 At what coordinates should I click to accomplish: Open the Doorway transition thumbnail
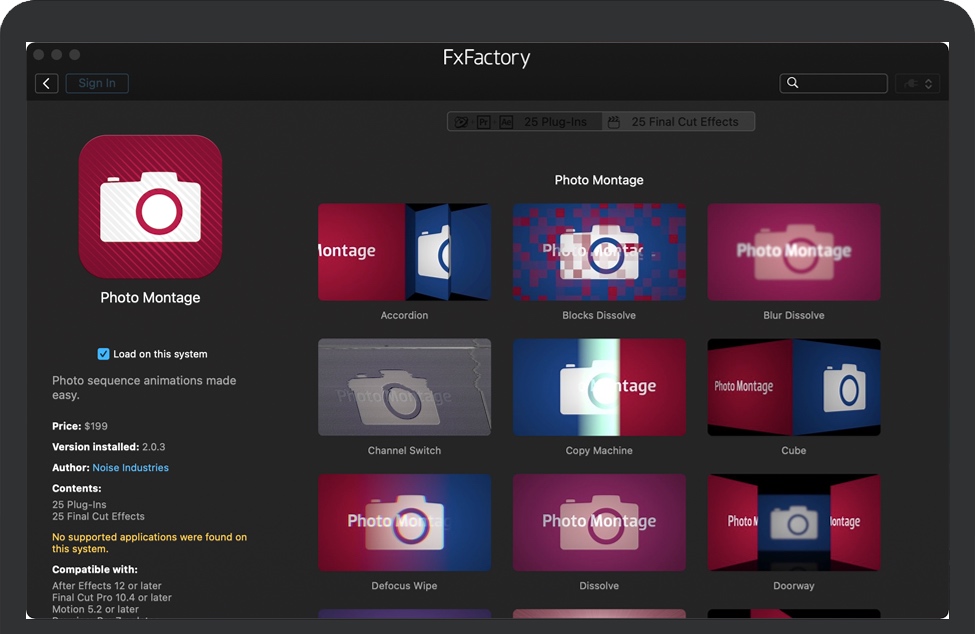pos(794,522)
